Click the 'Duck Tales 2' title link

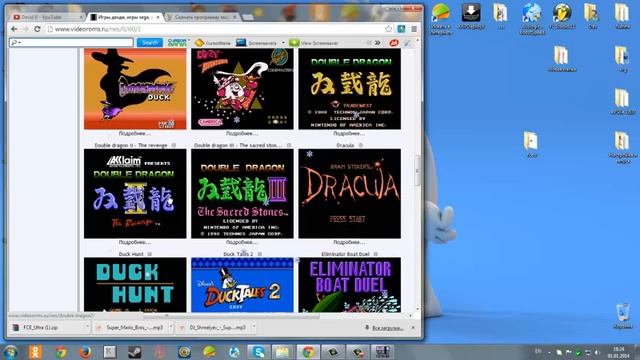click(238, 254)
